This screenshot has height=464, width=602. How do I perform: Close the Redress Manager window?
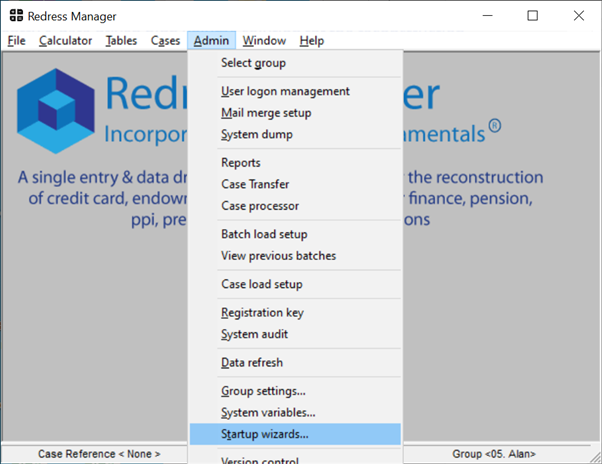(x=579, y=16)
